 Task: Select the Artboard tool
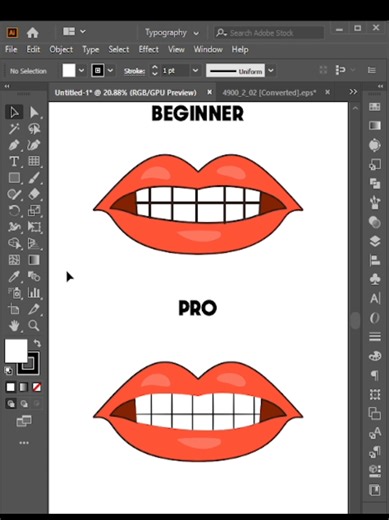pyautogui.click(x=14, y=309)
